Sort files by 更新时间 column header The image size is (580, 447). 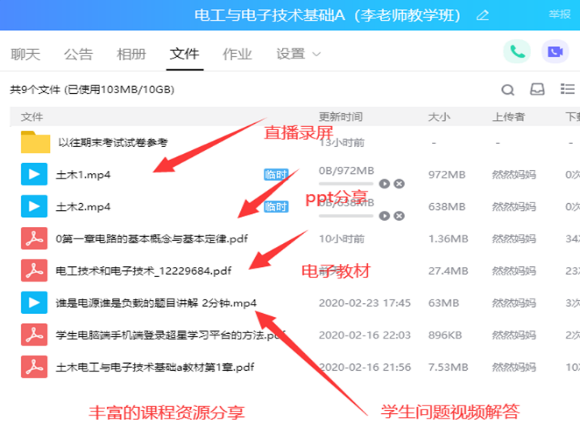pos(340,117)
